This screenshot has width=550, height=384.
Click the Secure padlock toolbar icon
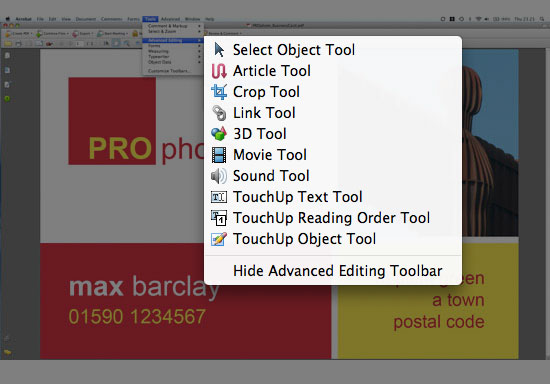(x=135, y=34)
